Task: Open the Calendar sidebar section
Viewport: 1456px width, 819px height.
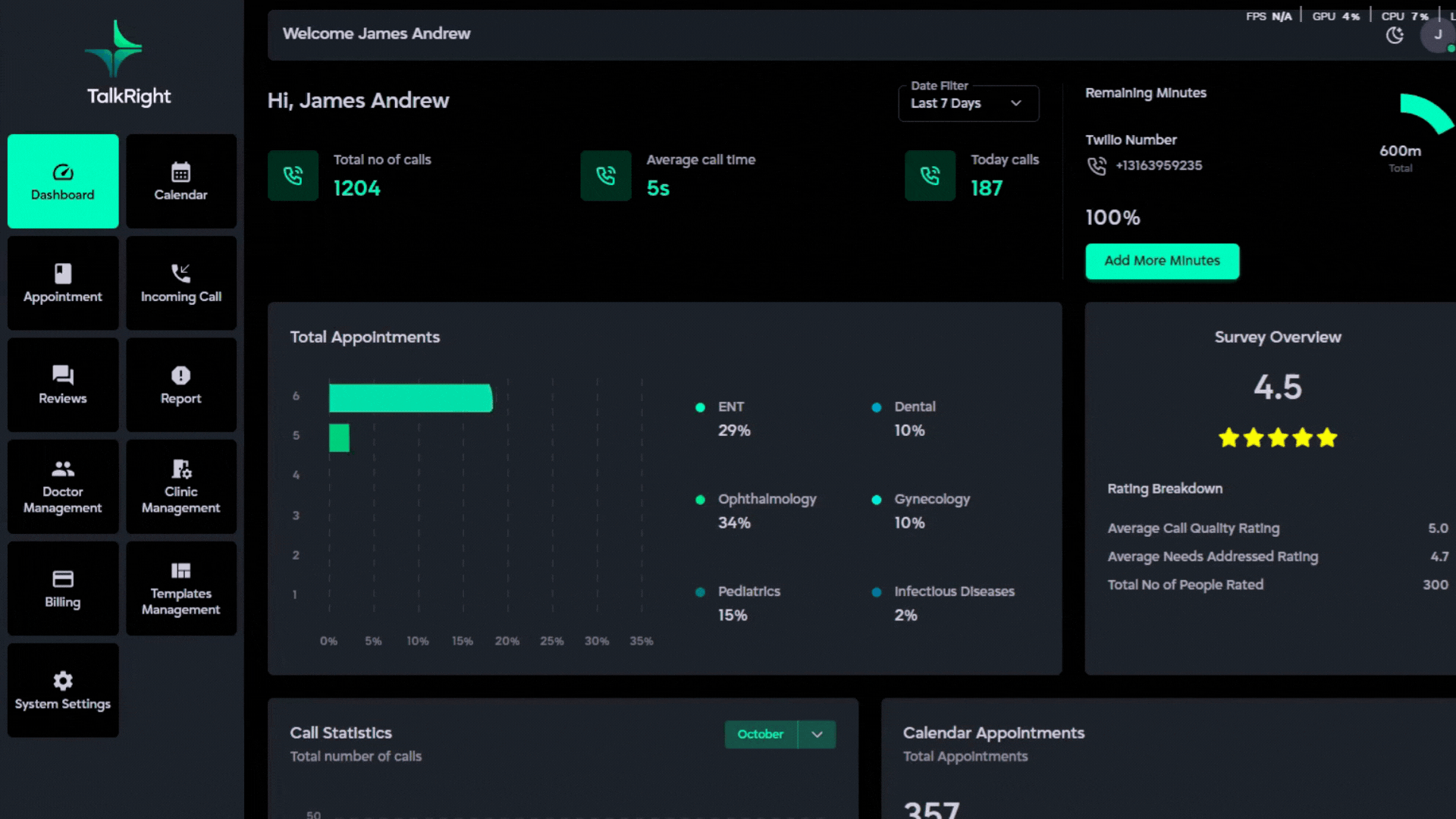Action: (x=180, y=181)
